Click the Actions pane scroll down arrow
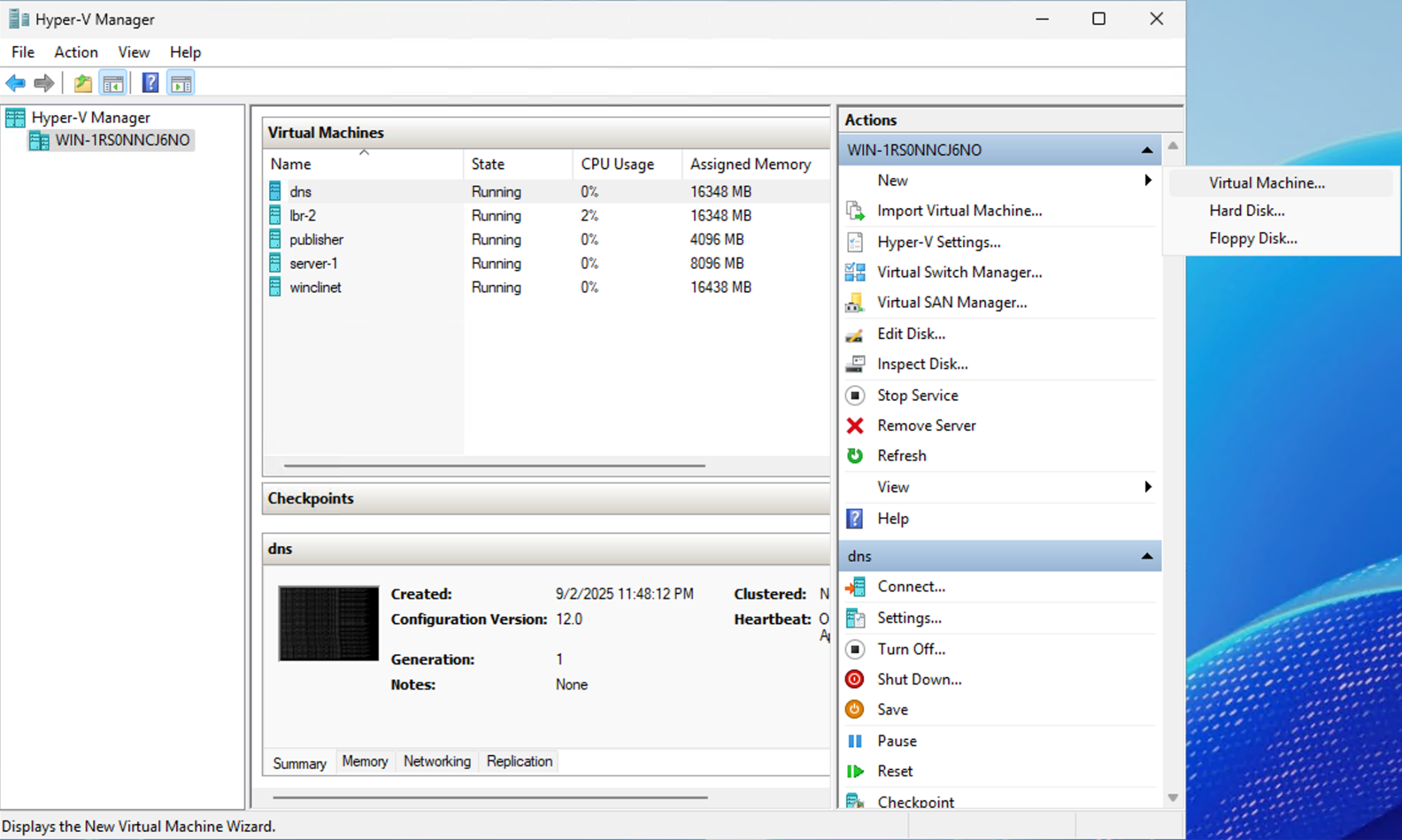The image size is (1402, 840). point(1173,798)
